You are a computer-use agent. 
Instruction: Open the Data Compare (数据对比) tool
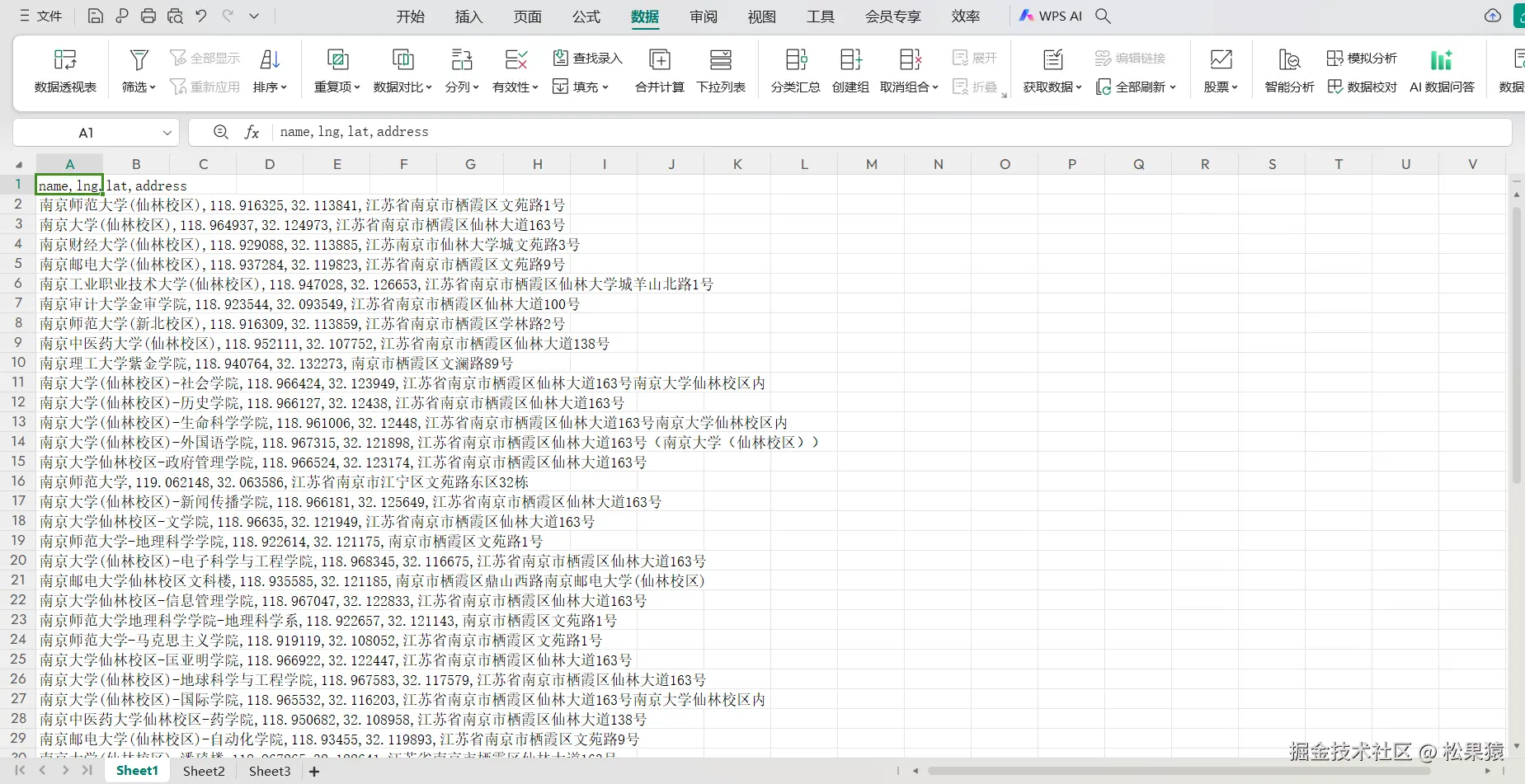point(402,70)
